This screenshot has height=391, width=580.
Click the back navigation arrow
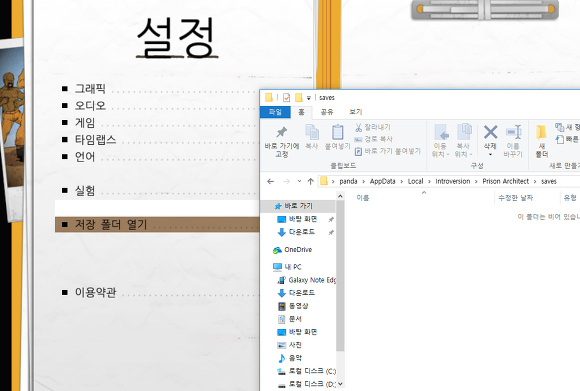pyautogui.click(x=270, y=181)
